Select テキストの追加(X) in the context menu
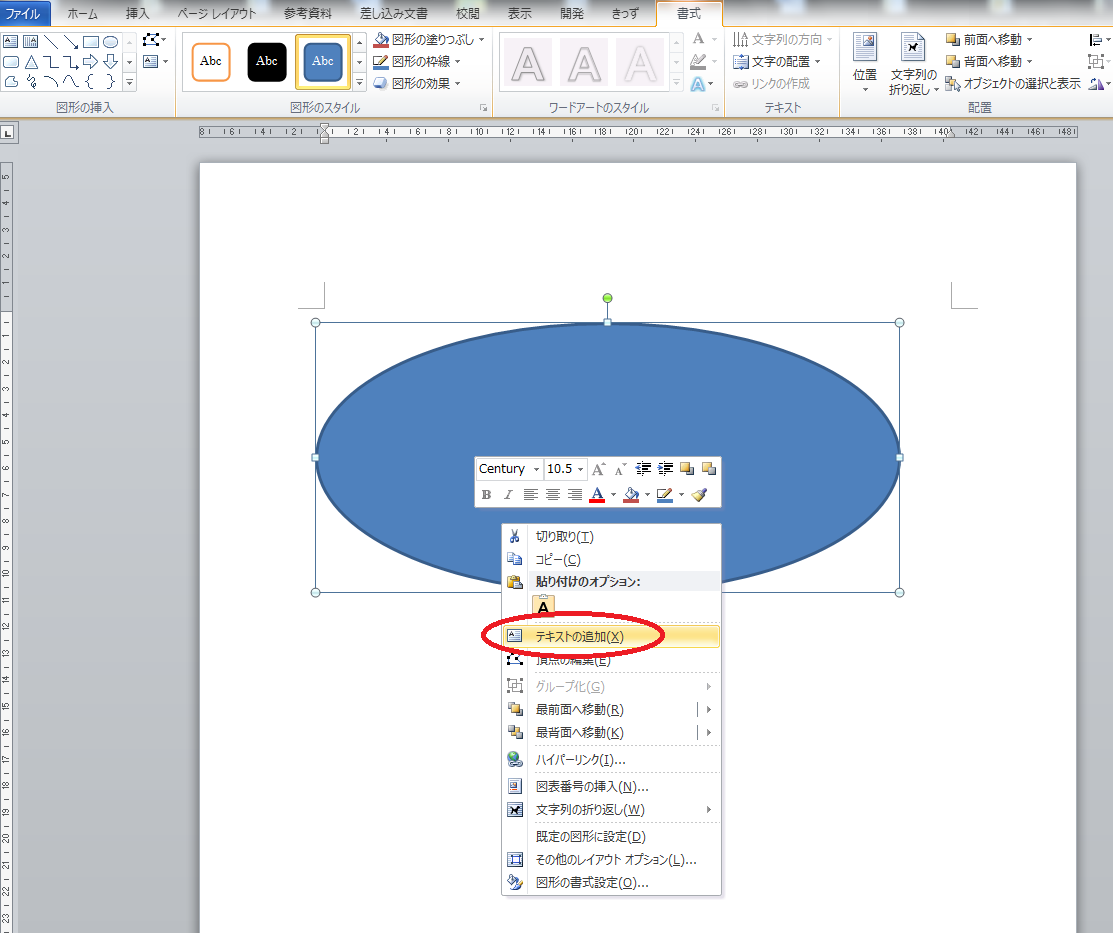Image resolution: width=1113 pixels, height=933 pixels. point(610,636)
